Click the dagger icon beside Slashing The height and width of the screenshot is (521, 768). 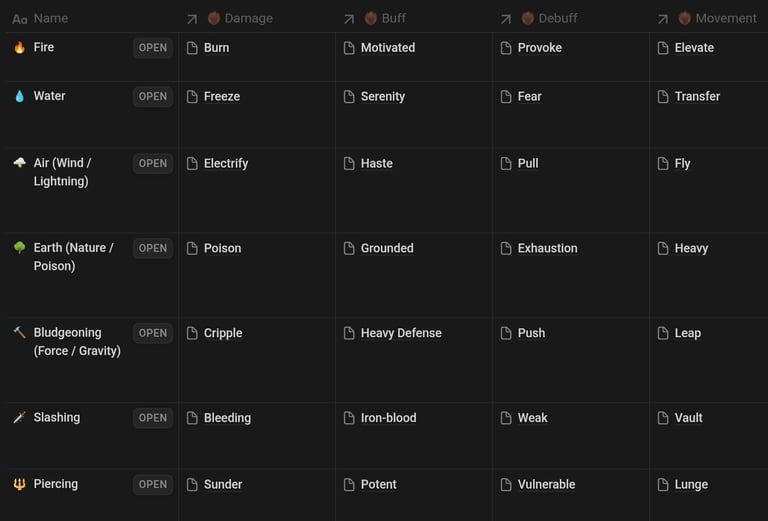[20, 417]
